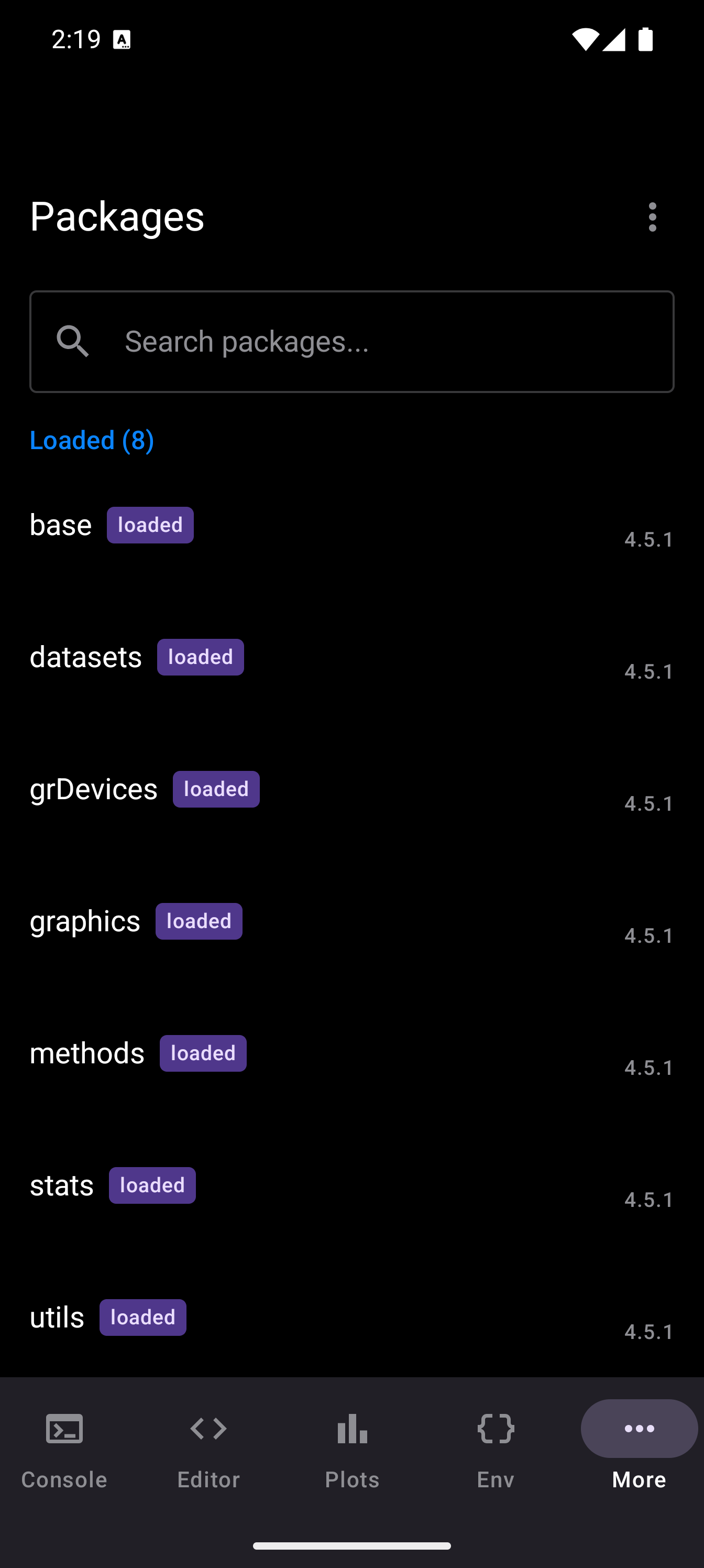Select the More ellipsis icon
Image resolution: width=704 pixels, height=1568 pixels.
(x=639, y=1429)
